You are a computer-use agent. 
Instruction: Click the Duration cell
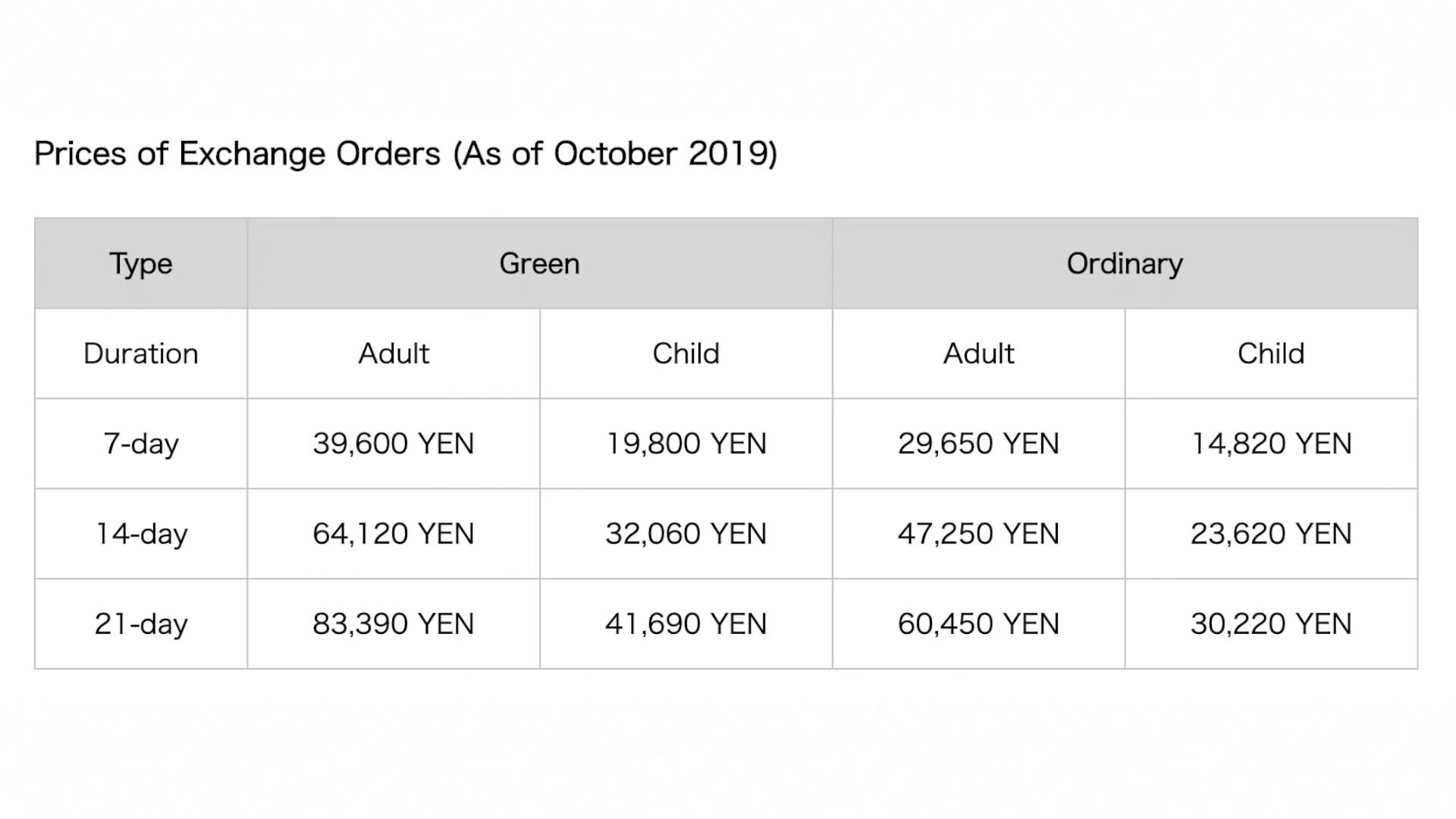click(141, 353)
